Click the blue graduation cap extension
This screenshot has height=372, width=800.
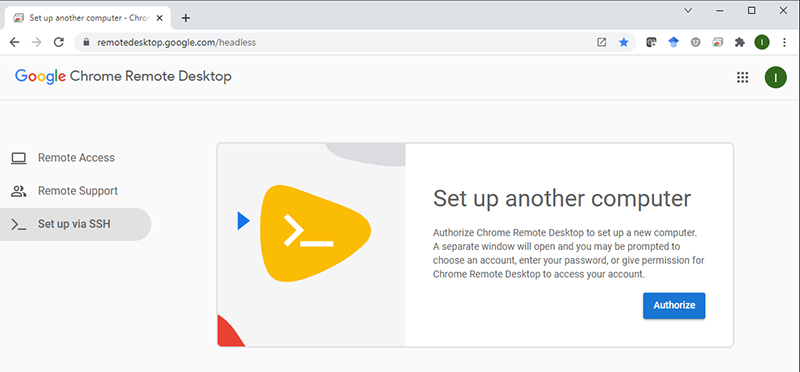click(673, 42)
